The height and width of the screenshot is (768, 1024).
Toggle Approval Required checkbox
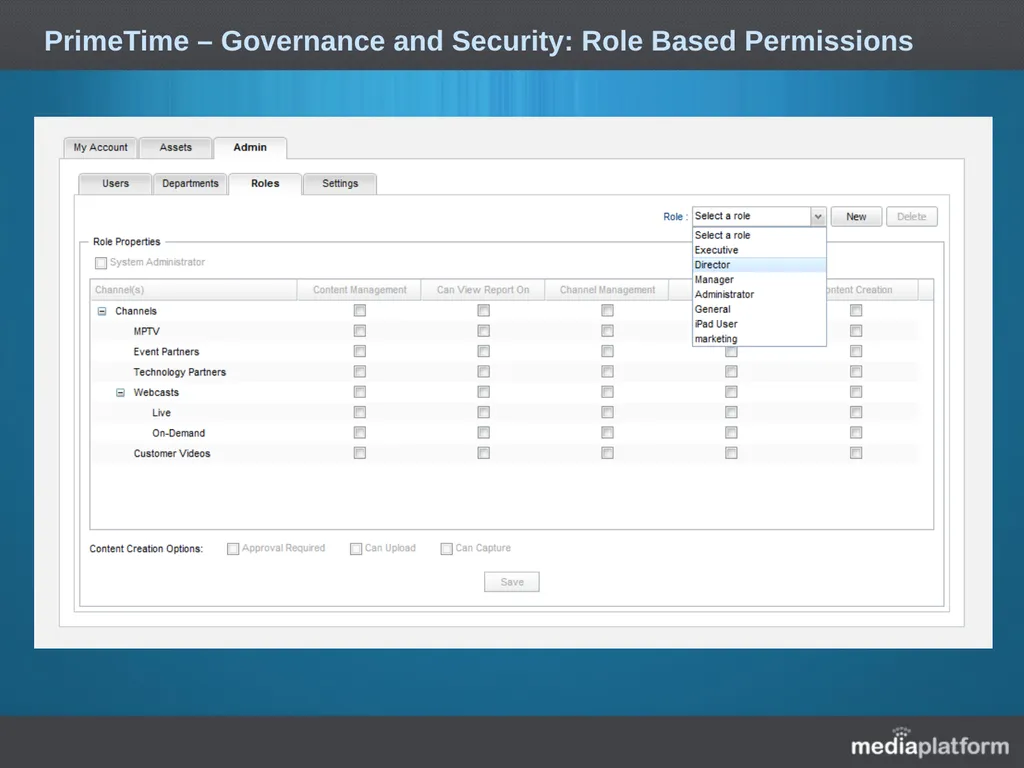[233, 549]
